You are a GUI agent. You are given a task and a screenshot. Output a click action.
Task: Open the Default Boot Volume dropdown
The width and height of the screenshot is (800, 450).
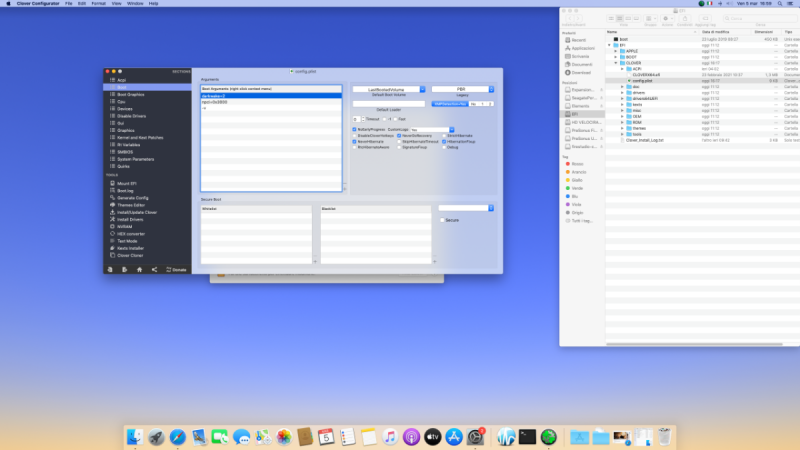[388, 89]
